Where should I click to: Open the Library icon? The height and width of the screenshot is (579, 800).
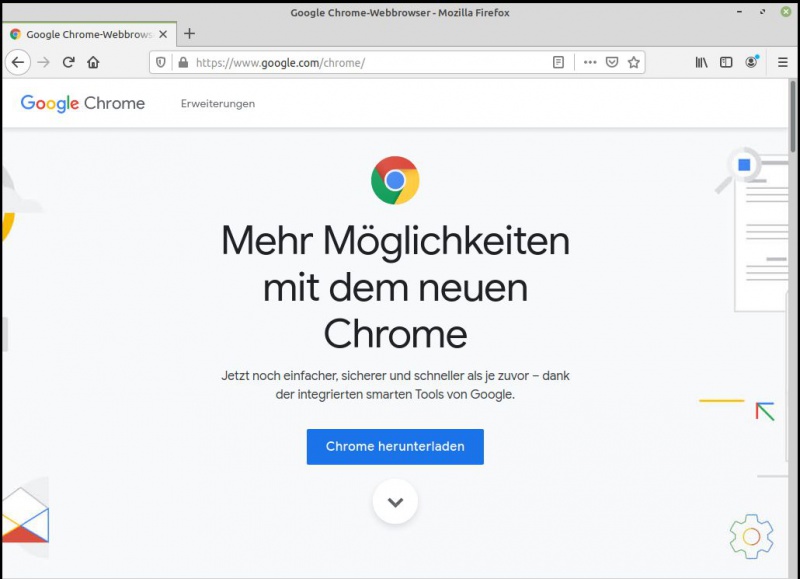pyautogui.click(x=702, y=62)
